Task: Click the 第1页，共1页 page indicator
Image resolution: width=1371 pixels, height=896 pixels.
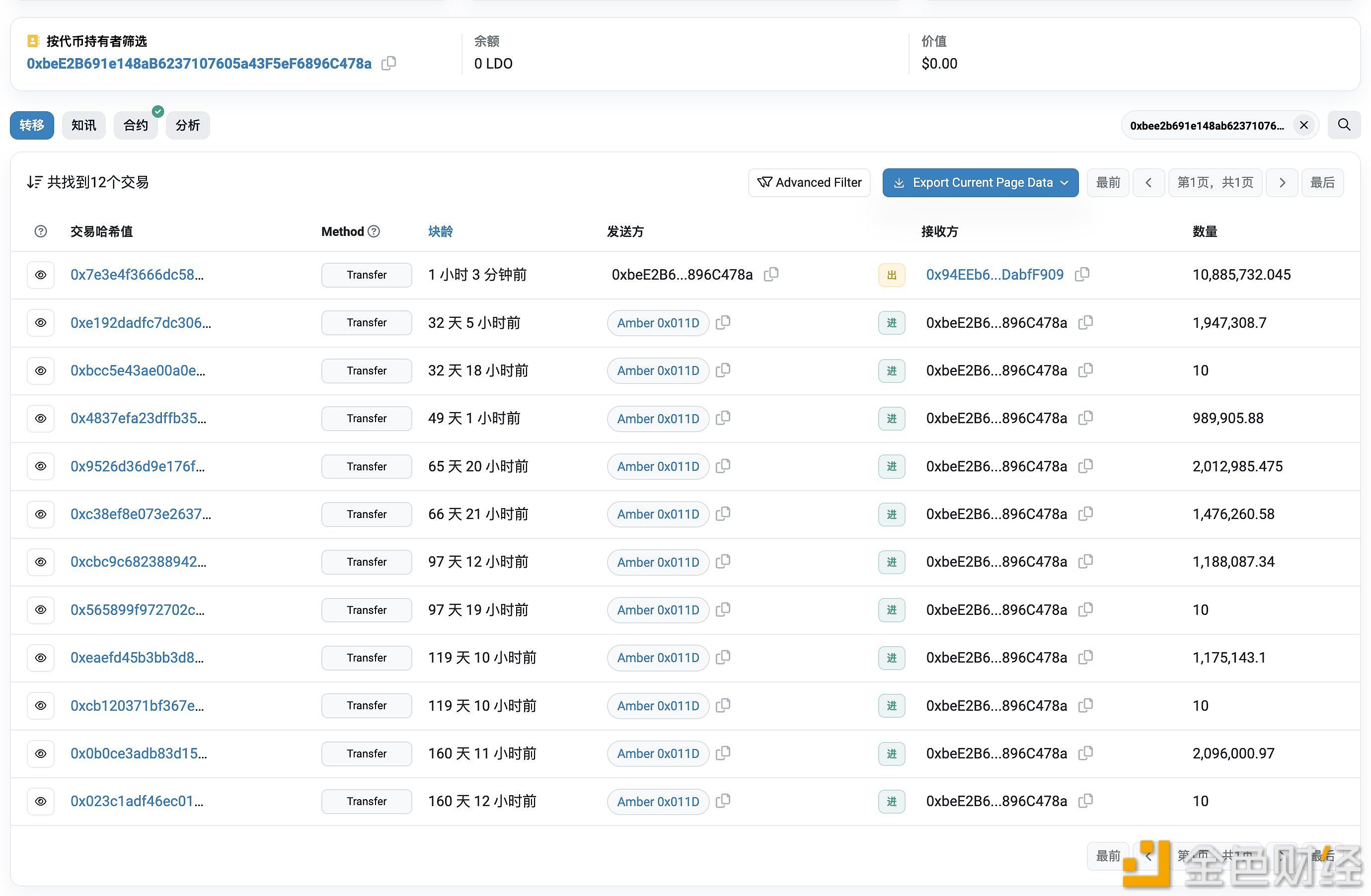Action: point(1216,183)
